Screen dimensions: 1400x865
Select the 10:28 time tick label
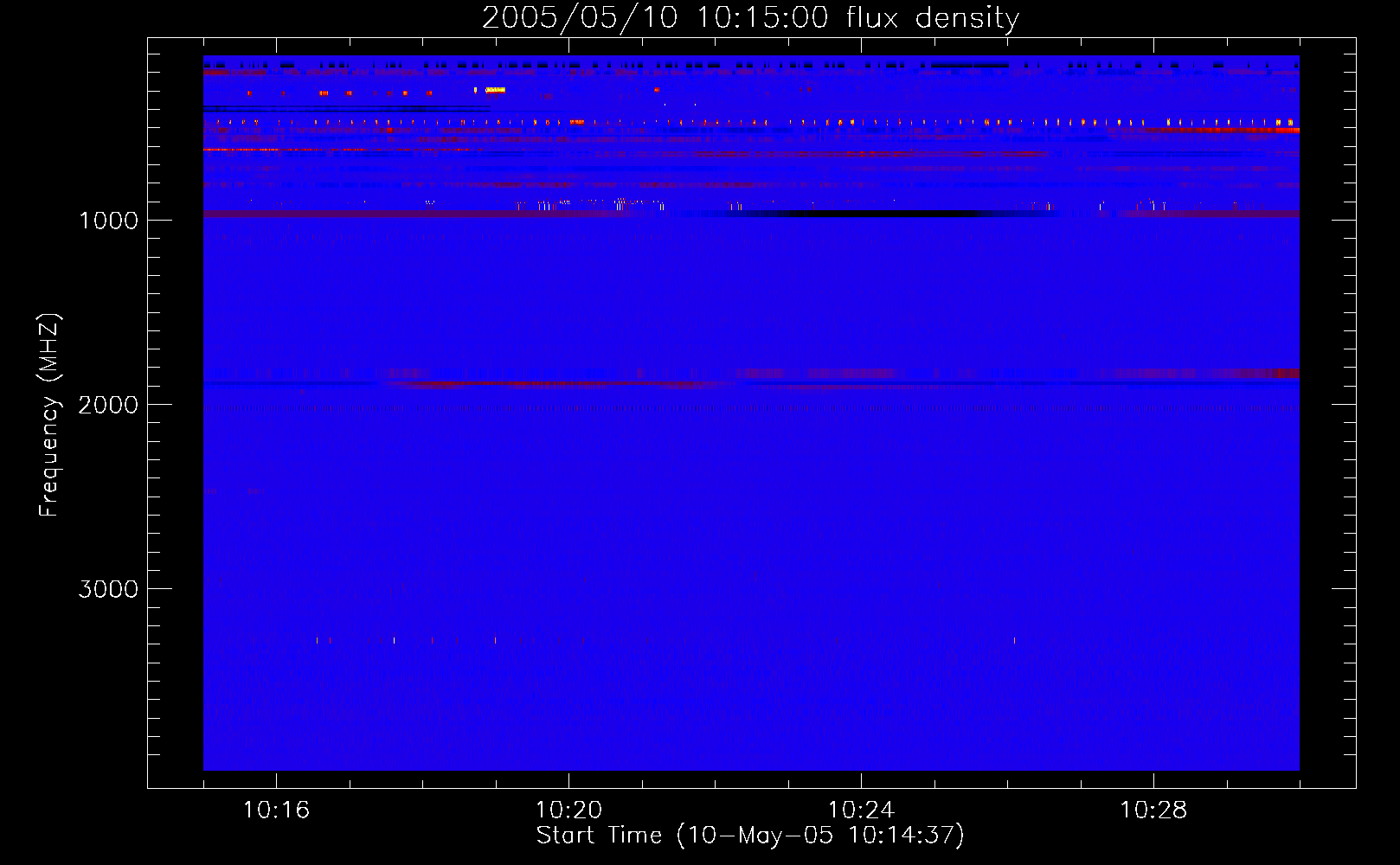(1153, 811)
